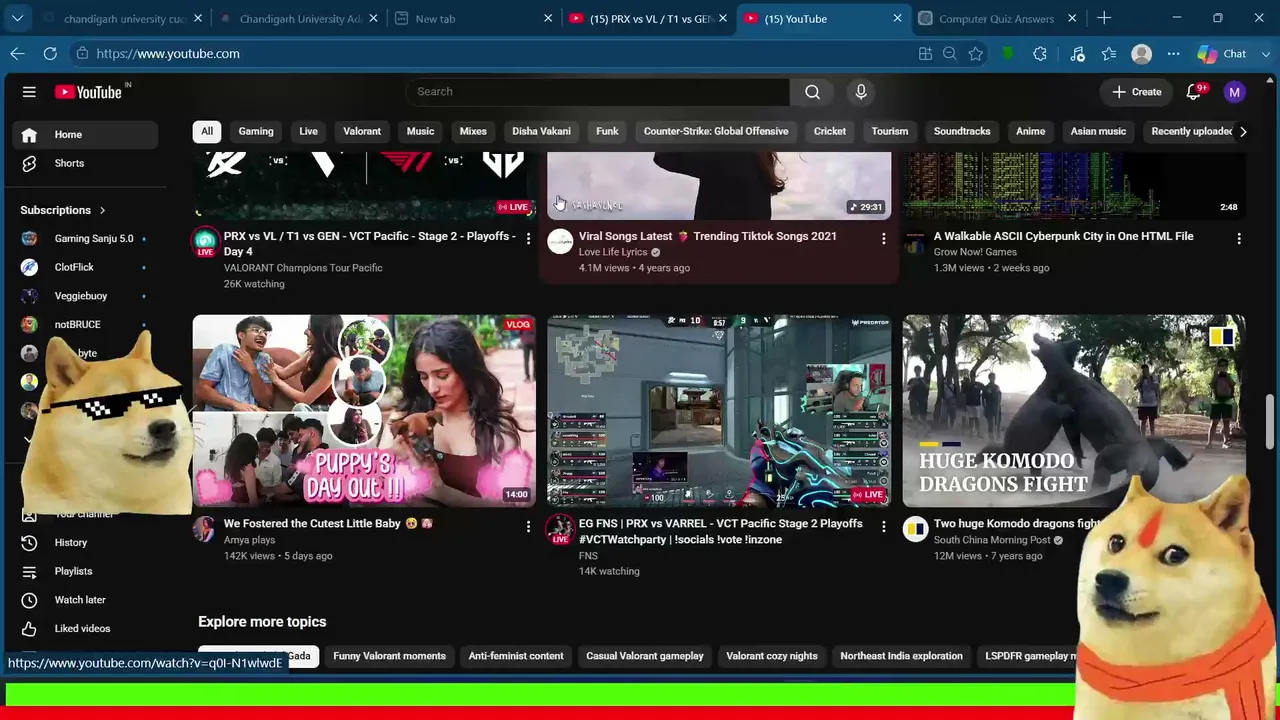The image size is (1280, 720).
Task: Open options menu for PRX vs VL video
Action: 528,239
